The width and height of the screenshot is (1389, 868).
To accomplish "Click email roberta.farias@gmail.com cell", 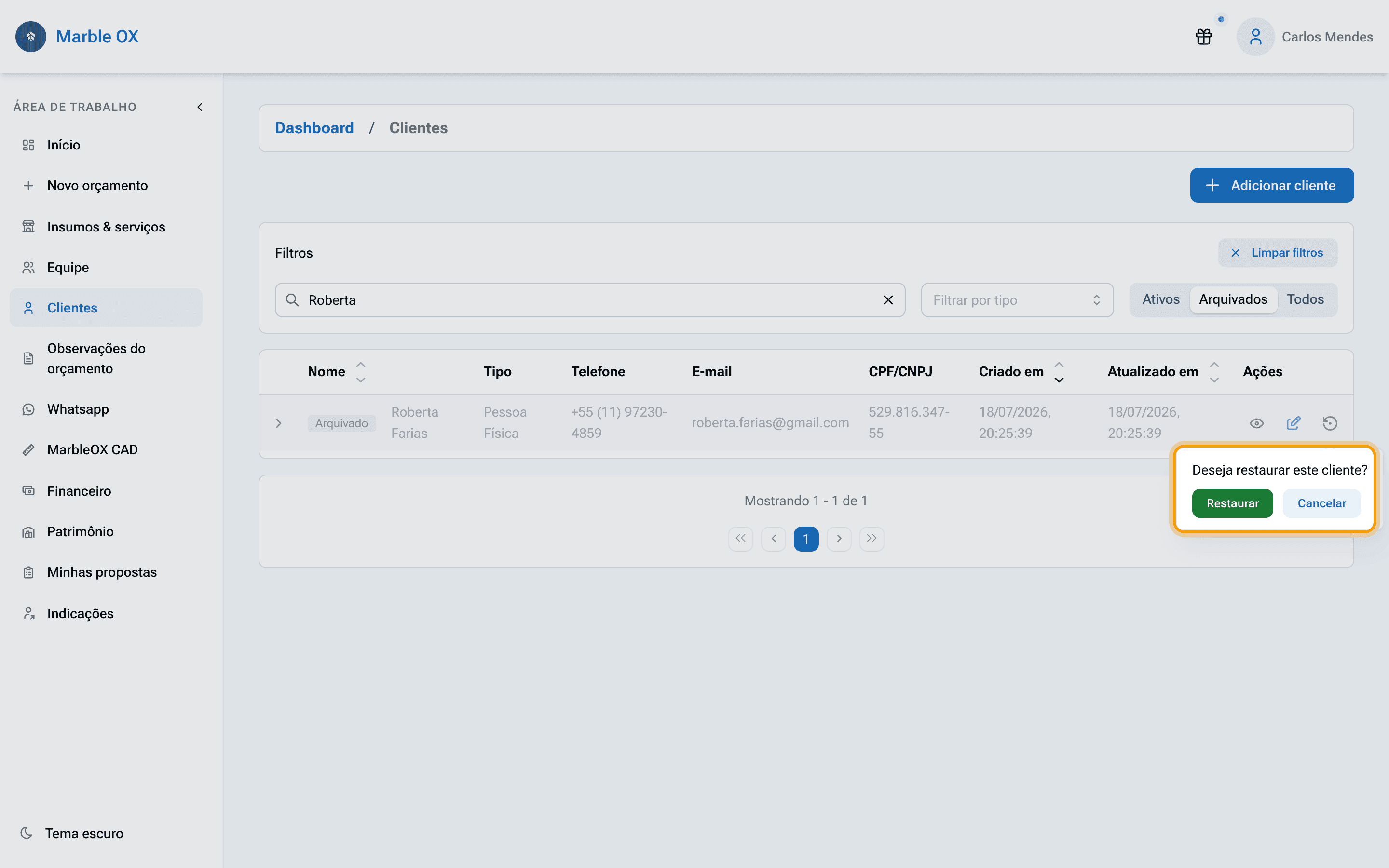I will 770,423.
